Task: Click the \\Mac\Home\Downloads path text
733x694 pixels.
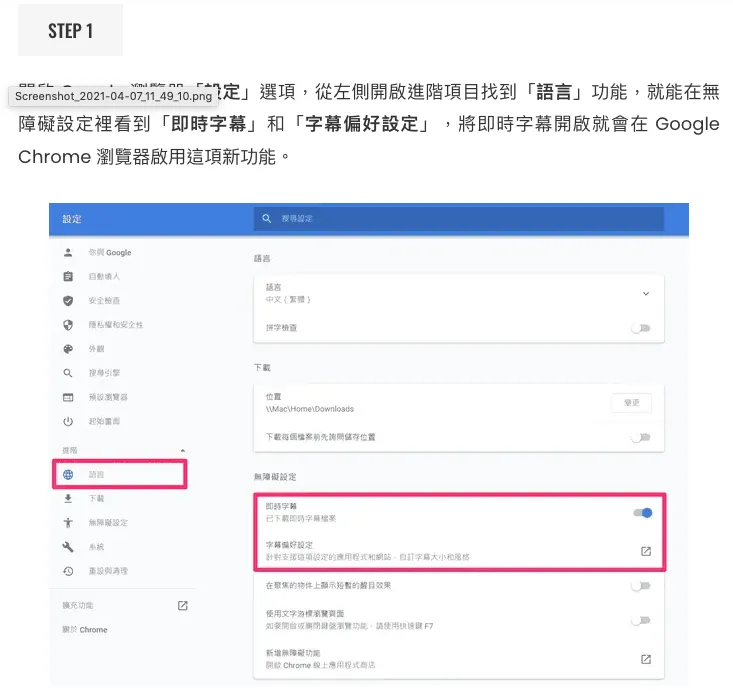Action: [309, 409]
